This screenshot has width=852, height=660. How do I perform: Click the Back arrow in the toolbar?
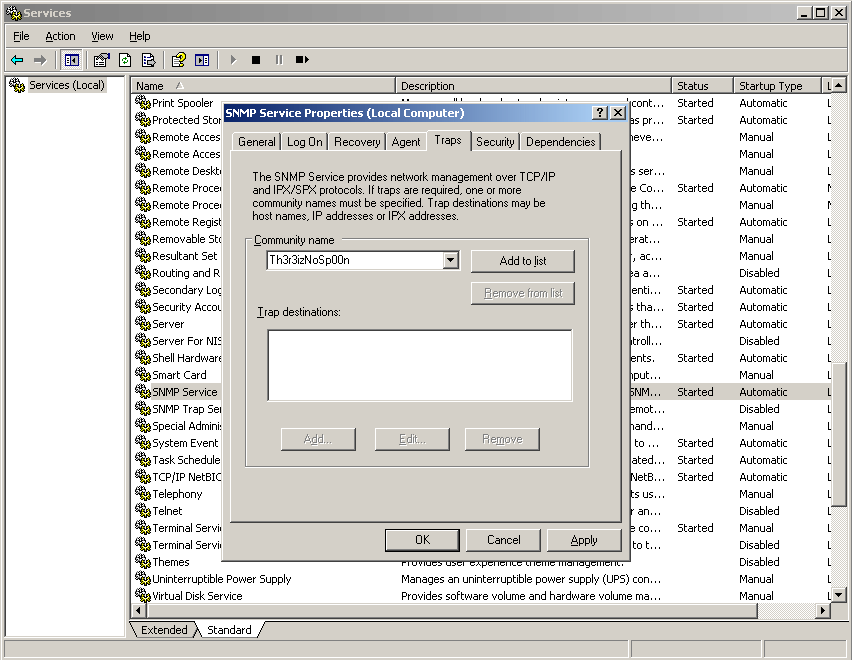pyautogui.click(x=17, y=60)
